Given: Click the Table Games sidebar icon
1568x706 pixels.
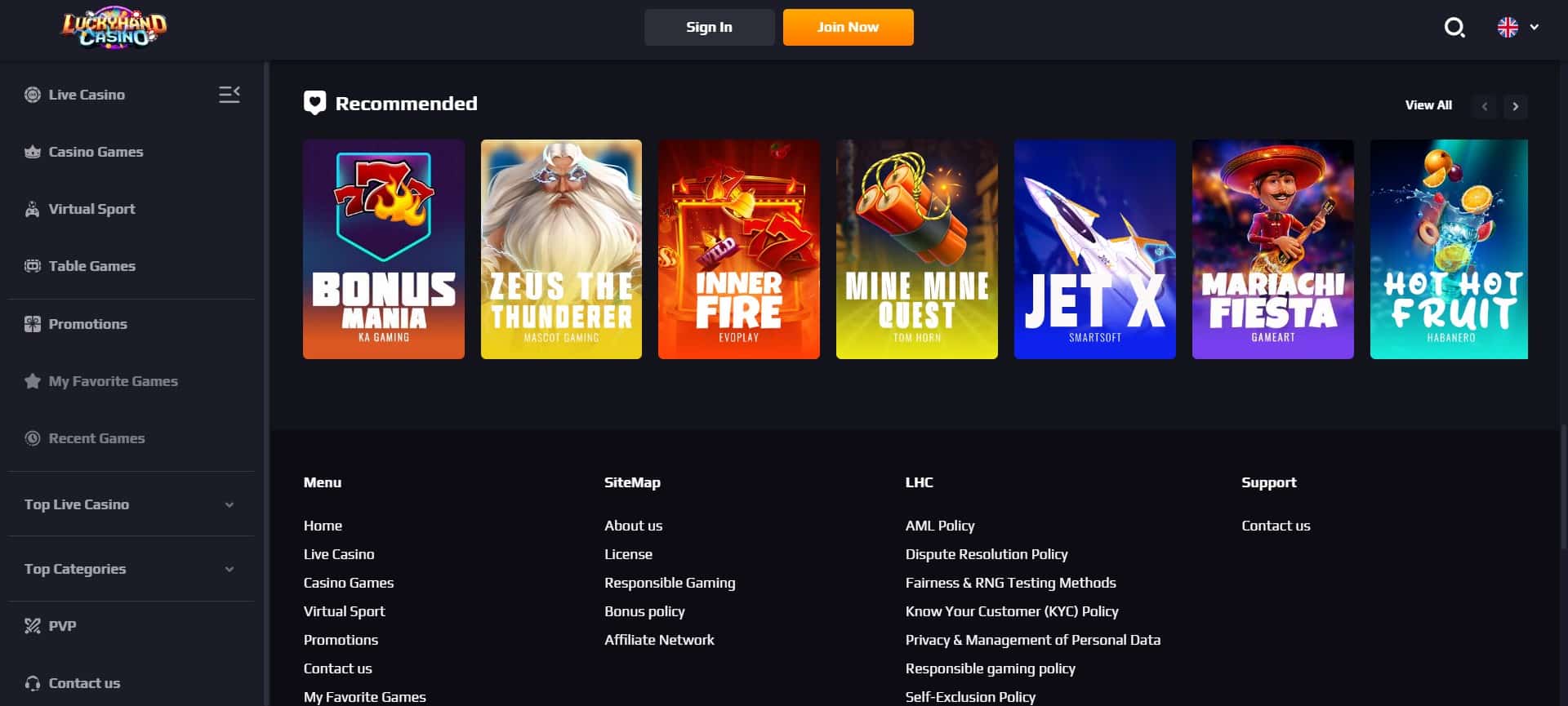Looking at the screenshot, I should [x=33, y=266].
